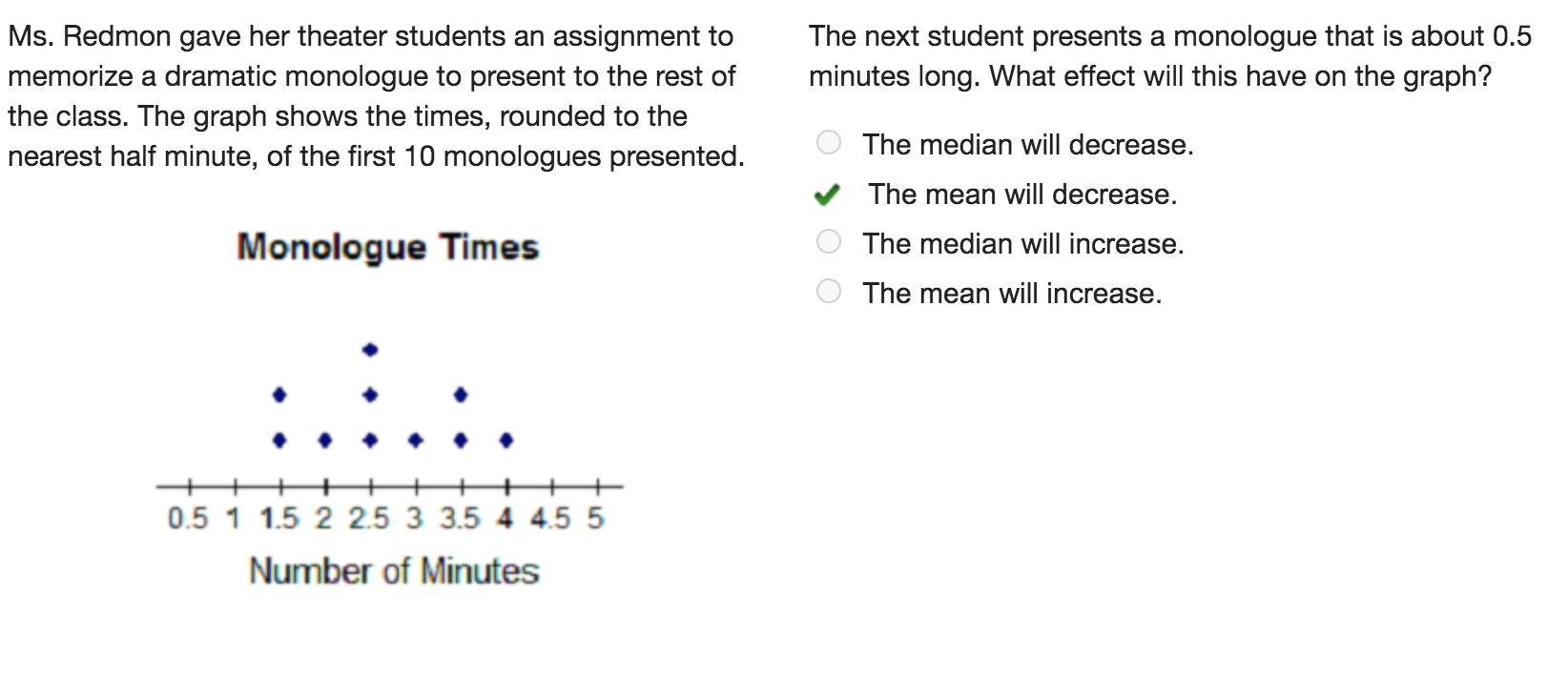Choose the 'median will increase' radio button
Image resolution: width=1568 pixels, height=675 pixels.
click(x=829, y=241)
